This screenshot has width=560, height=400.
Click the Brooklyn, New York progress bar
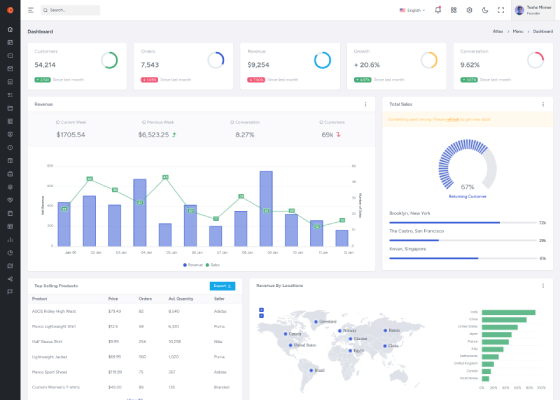pos(463,222)
